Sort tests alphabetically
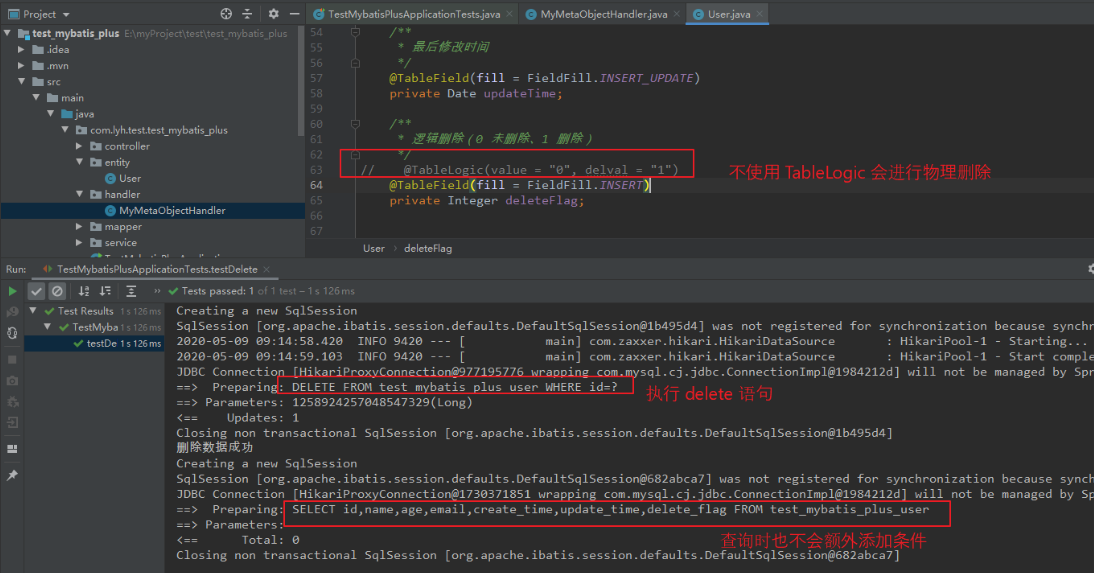This screenshot has width=1094, height=573. click(84, 291)
